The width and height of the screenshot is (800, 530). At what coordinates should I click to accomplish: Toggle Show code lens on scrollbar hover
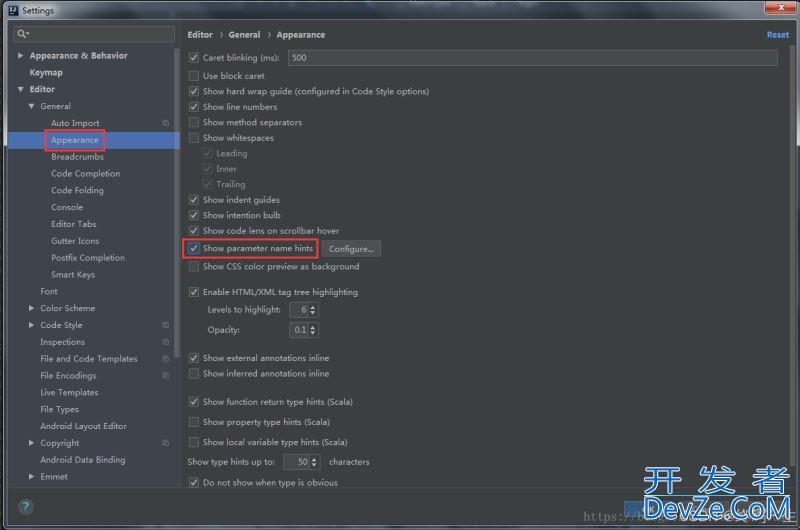(x=194, y=231)
